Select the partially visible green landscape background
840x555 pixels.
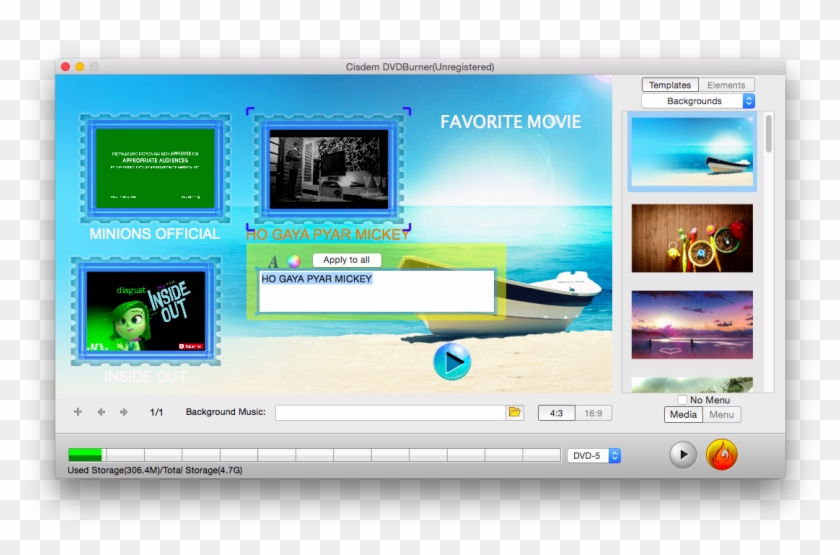(x=692, y=385)
